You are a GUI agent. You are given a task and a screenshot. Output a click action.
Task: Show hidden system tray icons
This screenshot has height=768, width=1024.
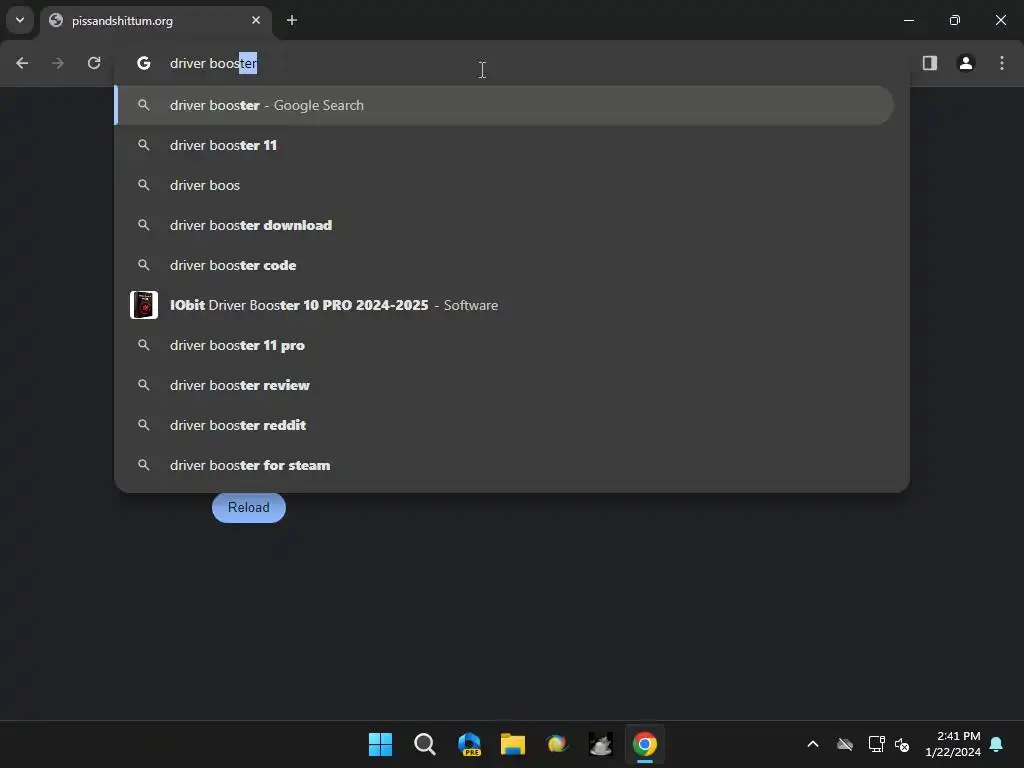tap(813, 744)
